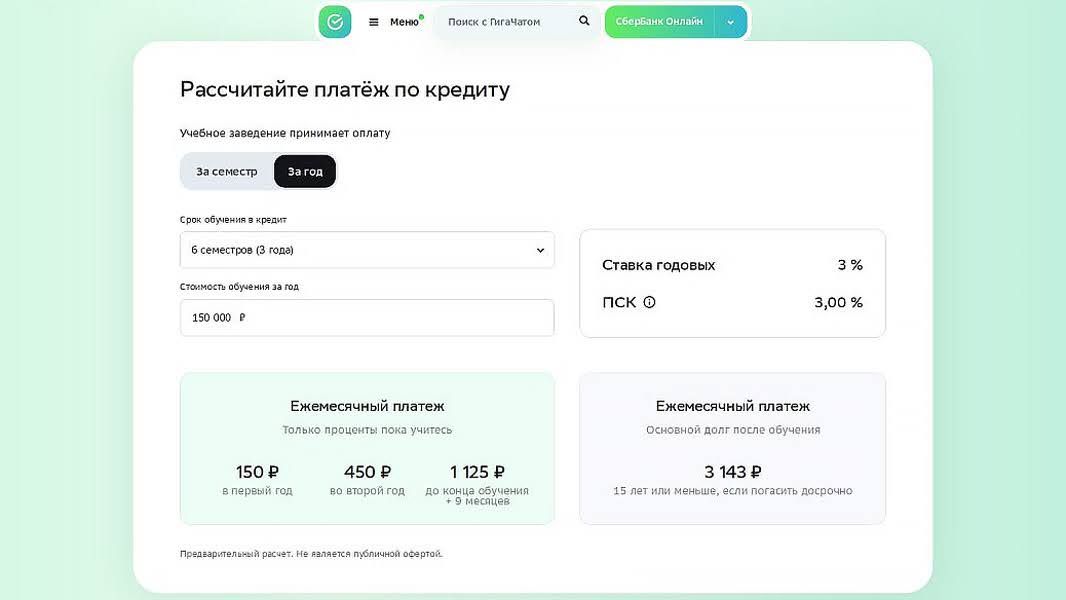Viewport: 1066px width, 600px height.
Task: Click the 450 ₽ second-year payment value
Action: [367, 472]
